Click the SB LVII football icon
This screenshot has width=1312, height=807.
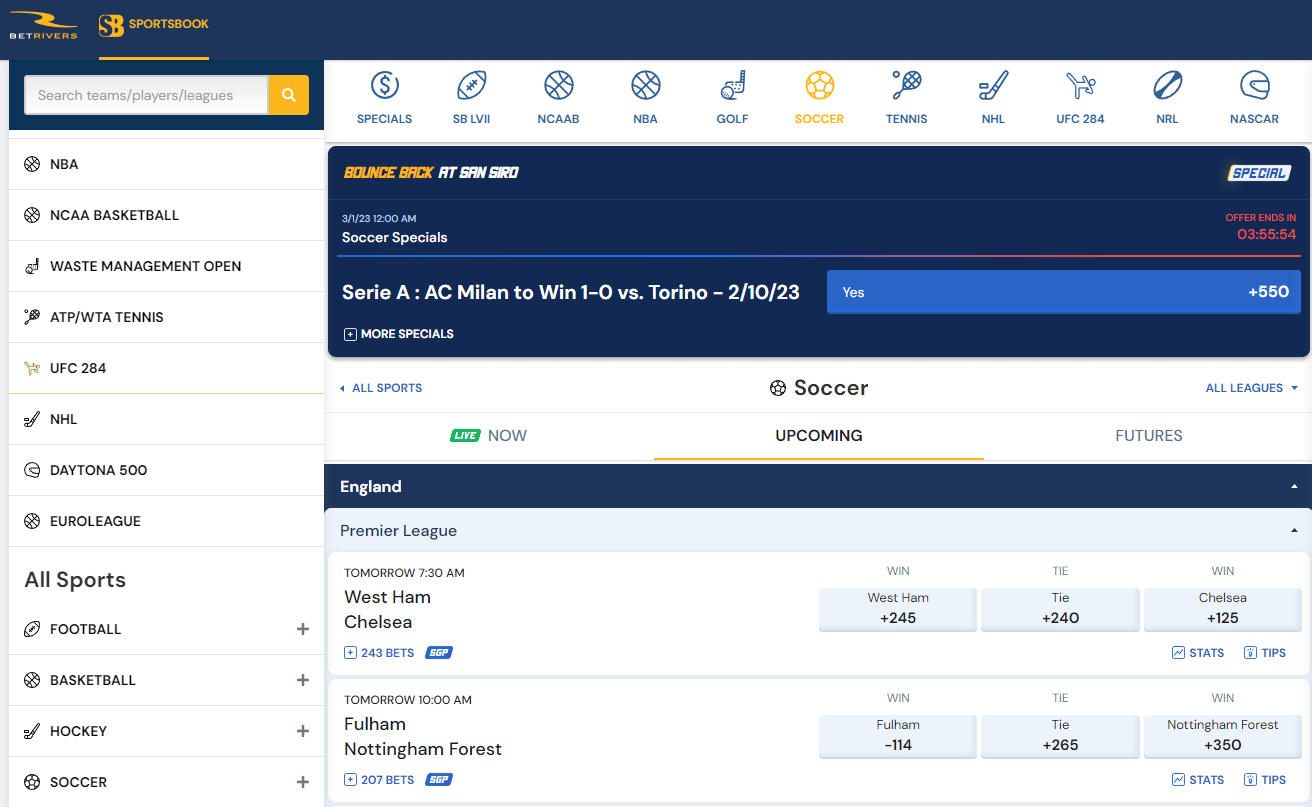click(471, 97)
